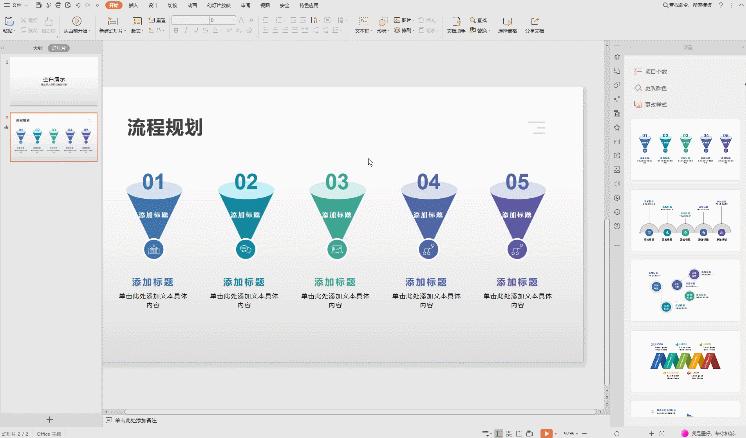
Task: Click the New Slide icon
Action: click(112, 21)
